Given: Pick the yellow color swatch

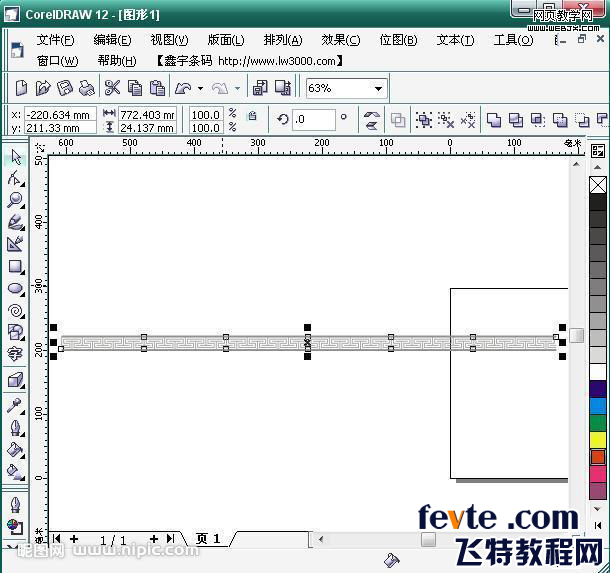Looking at the screenshot, I should click(x=598, y=440).
